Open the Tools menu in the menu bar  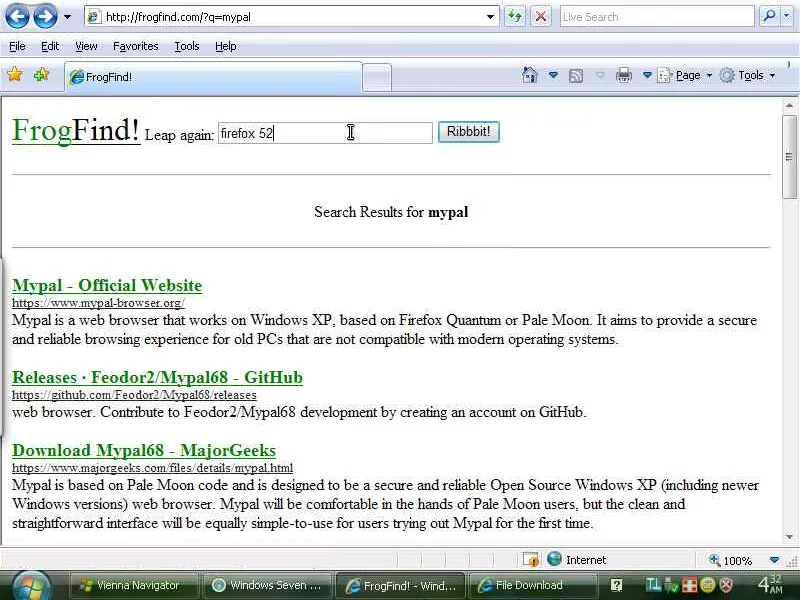(187, 46)
